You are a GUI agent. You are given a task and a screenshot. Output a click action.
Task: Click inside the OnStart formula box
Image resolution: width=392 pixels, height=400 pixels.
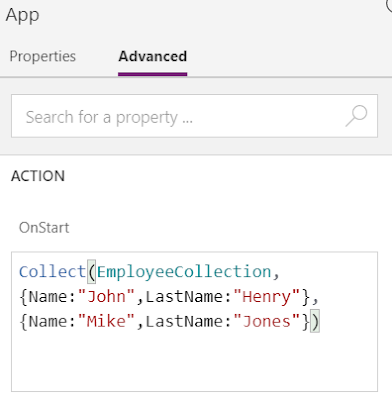(194, 322)
